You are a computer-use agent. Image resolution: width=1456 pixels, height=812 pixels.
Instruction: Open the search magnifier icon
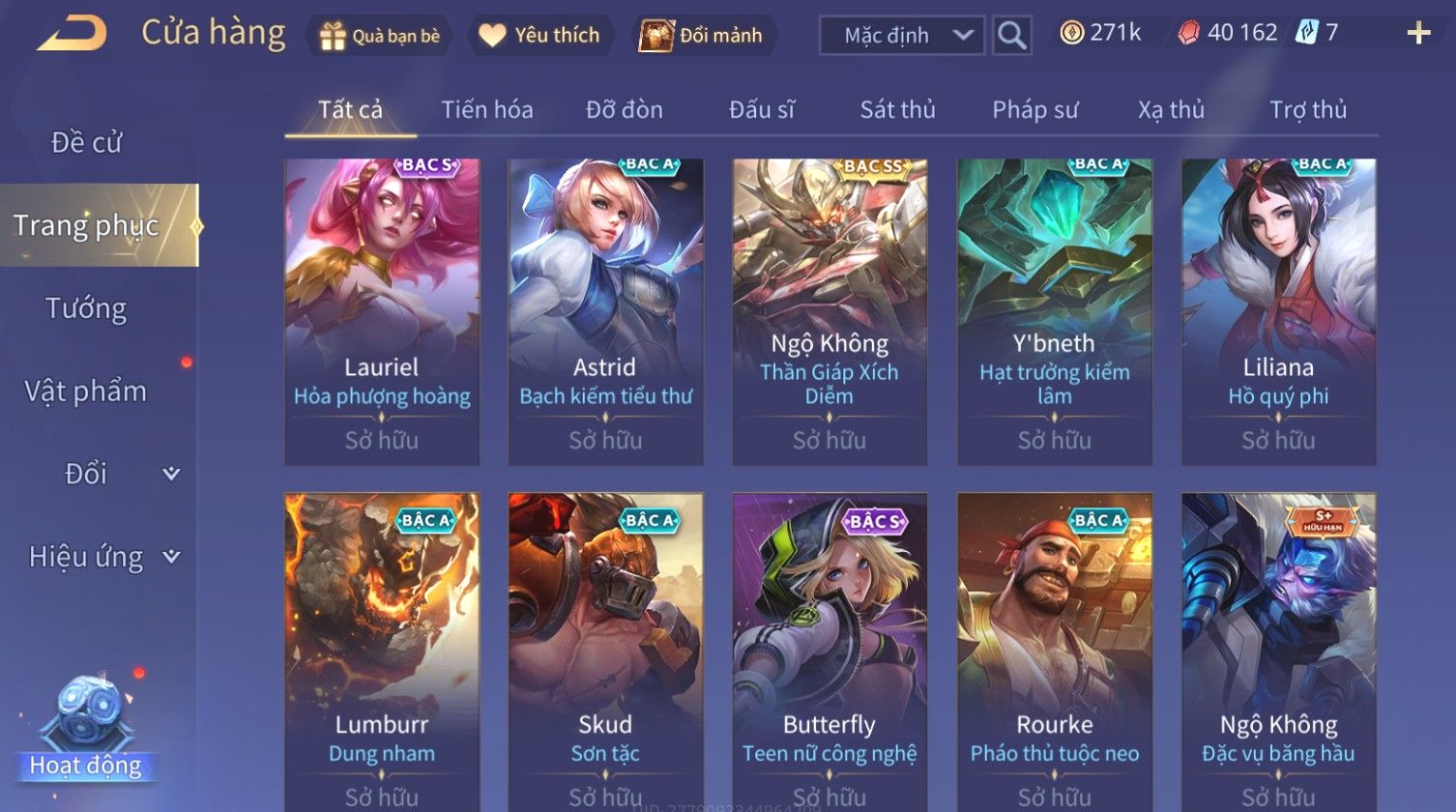[1011, 36]
